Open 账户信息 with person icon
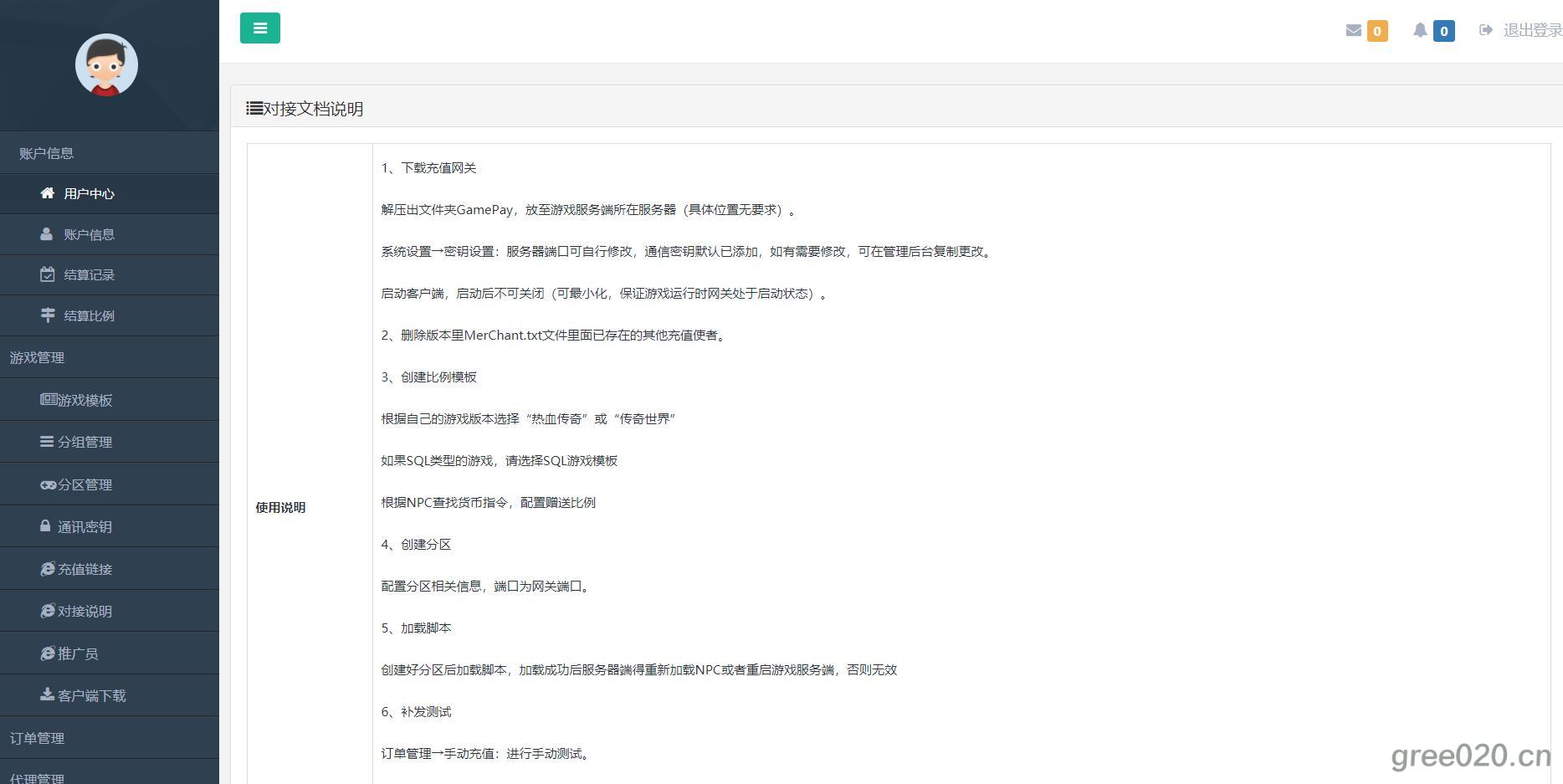1563x784 pixels. coord(89,235)
